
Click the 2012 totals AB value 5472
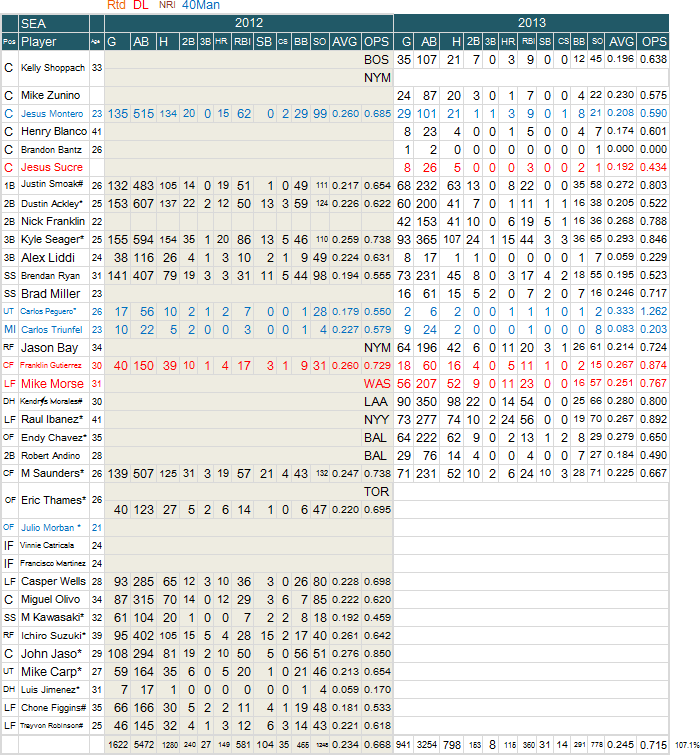(x=143, y=745)
